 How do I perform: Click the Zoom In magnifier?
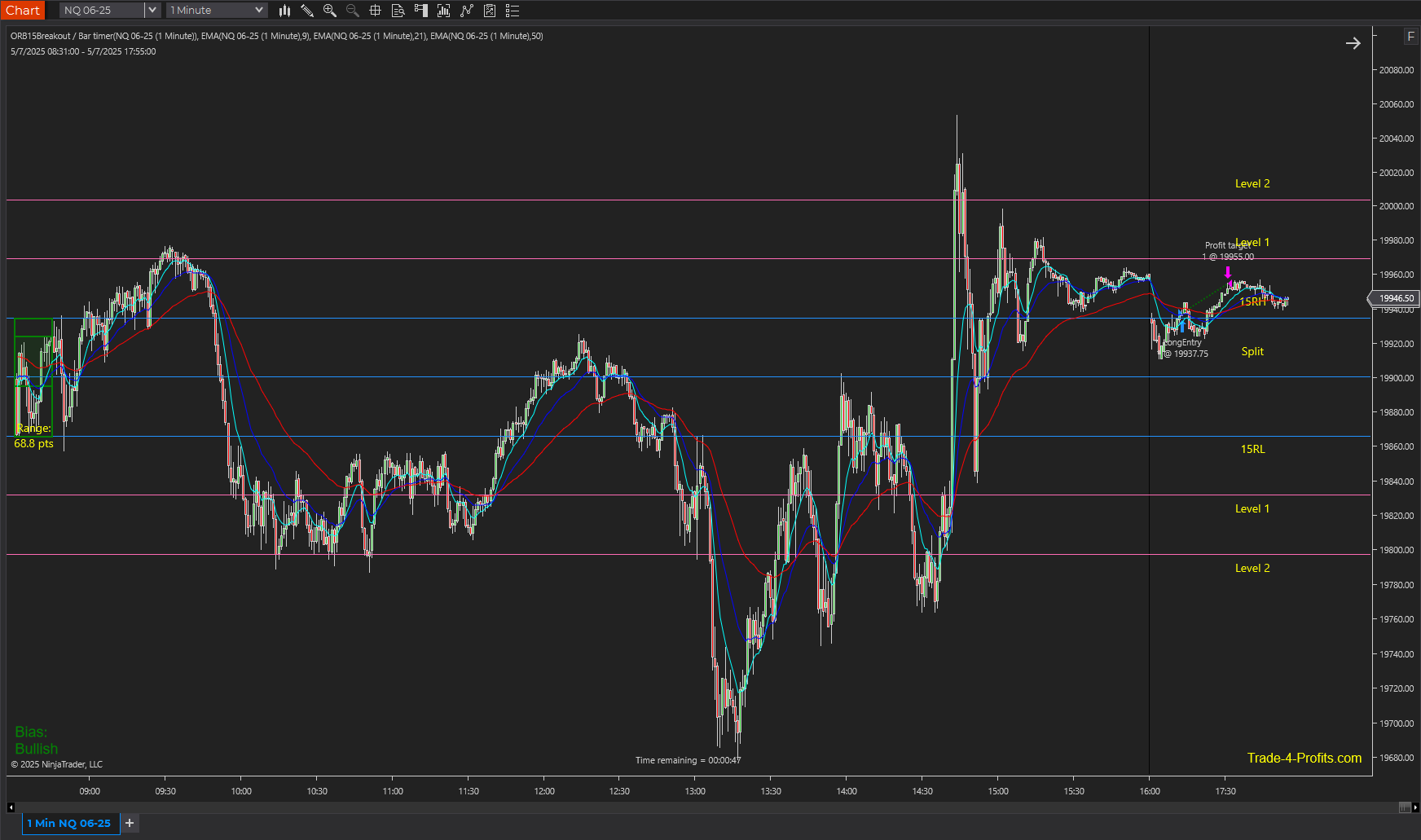tap(330, 11)
